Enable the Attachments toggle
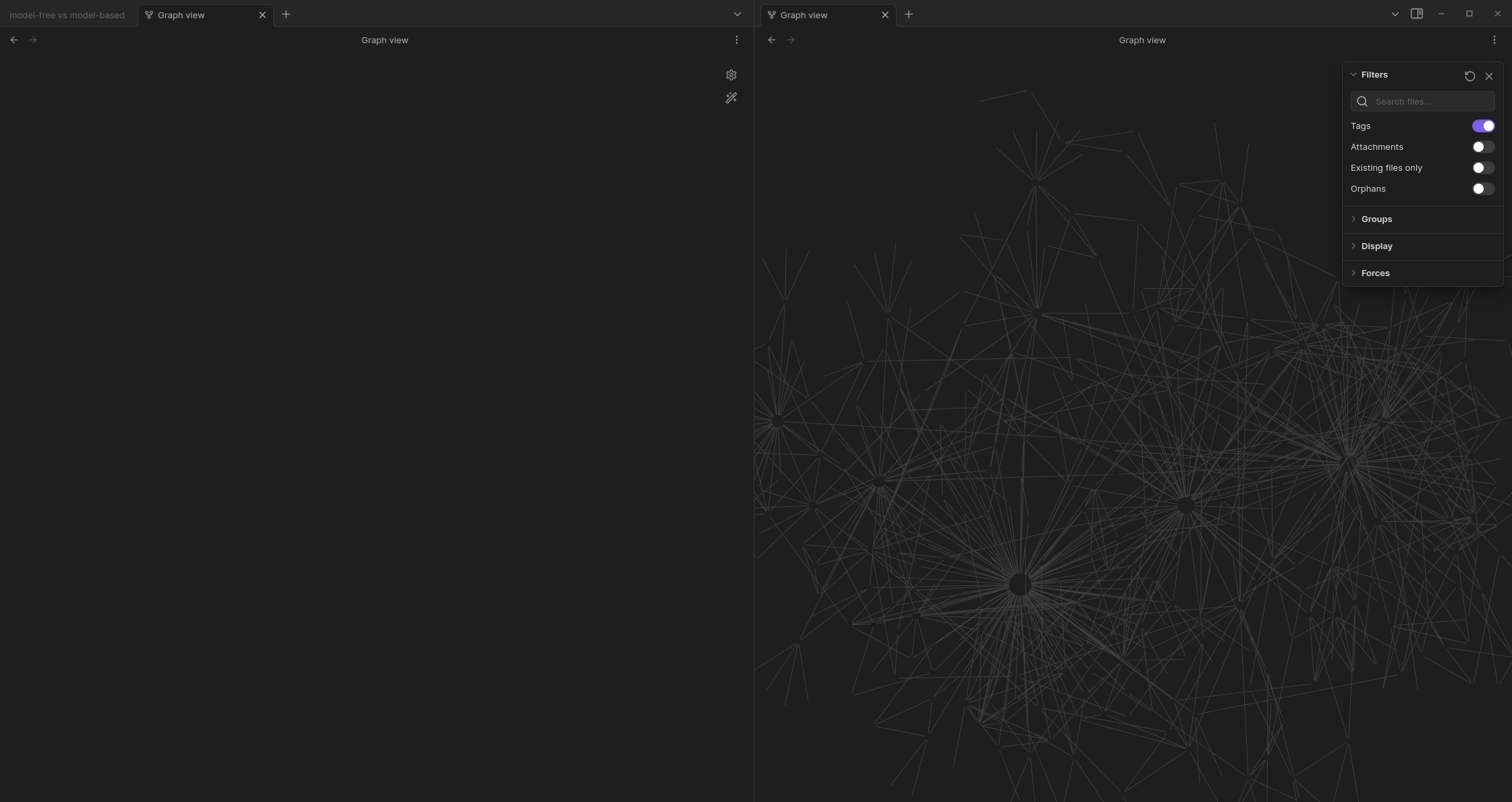Image resolution: width=1512 pixels, height=802 pixels. click(1484, 147)
